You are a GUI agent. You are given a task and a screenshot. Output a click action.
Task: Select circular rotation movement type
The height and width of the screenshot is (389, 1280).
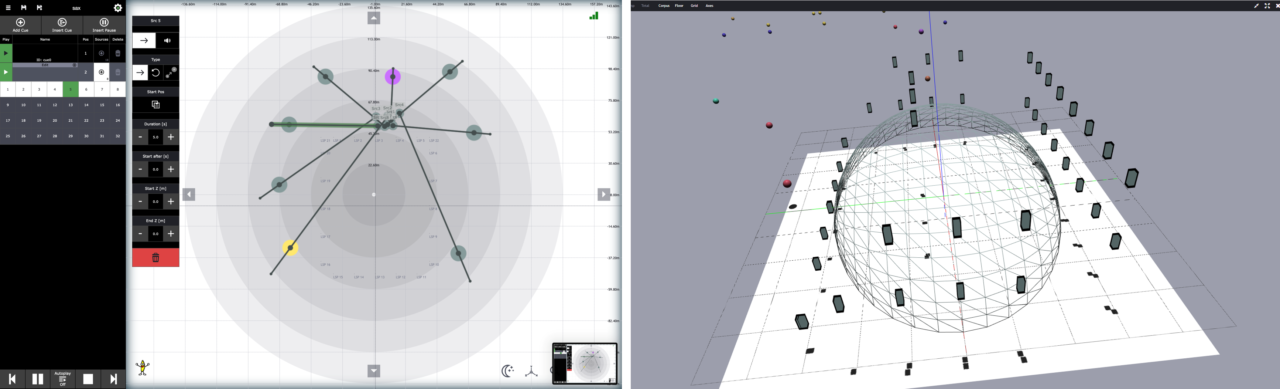click(155, 73)
